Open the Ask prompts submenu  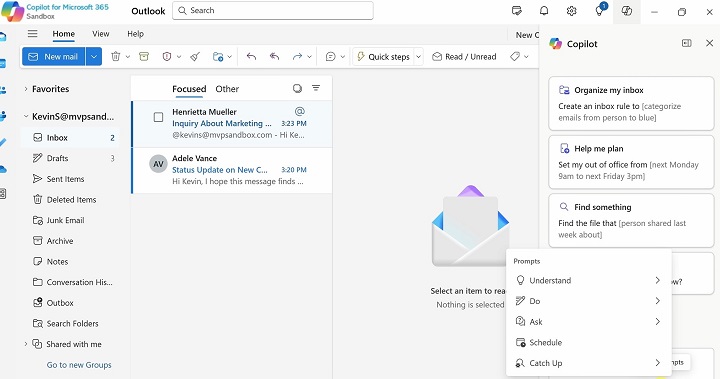tap(589, 322)
